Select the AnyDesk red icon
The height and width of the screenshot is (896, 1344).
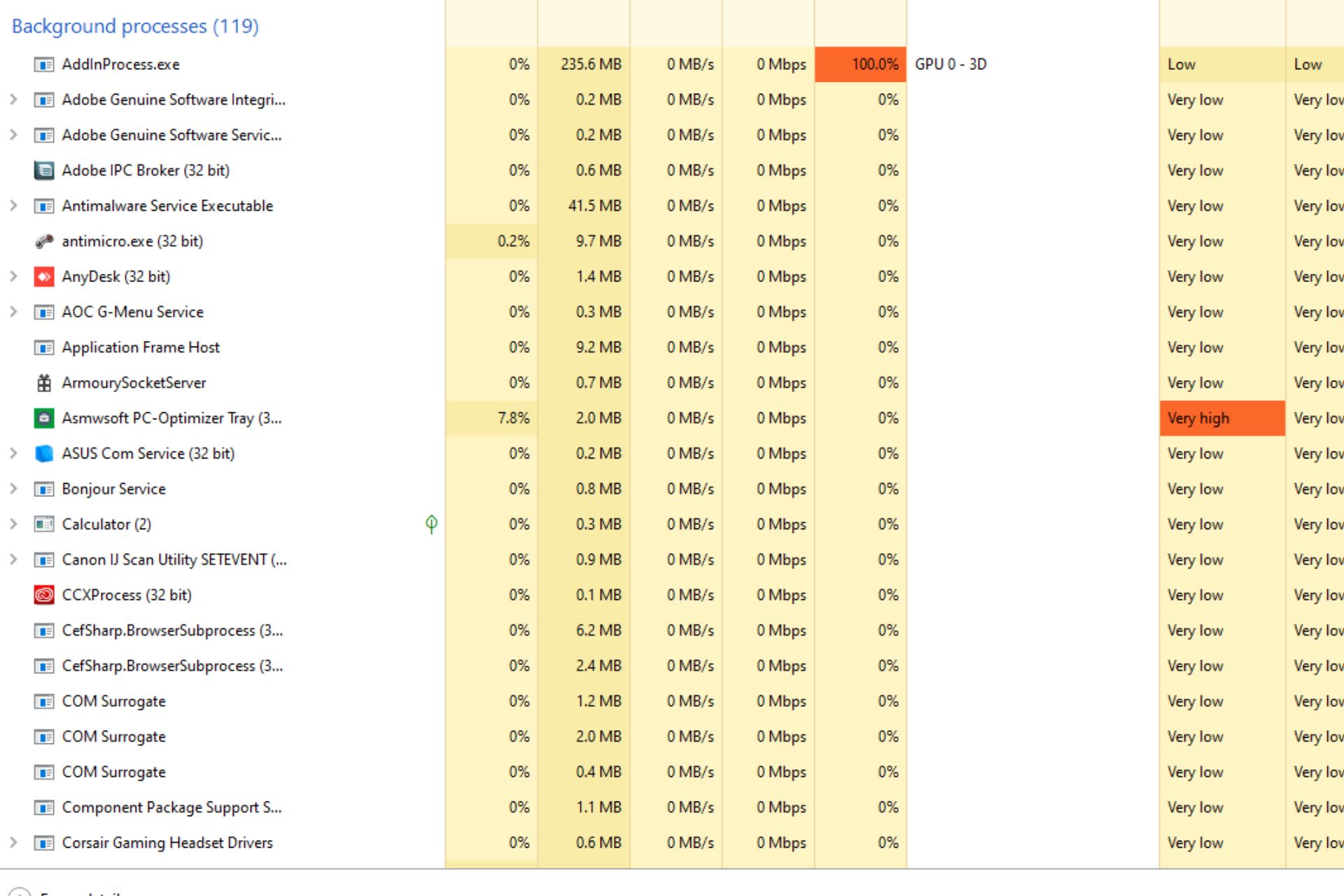coord(43,276)
